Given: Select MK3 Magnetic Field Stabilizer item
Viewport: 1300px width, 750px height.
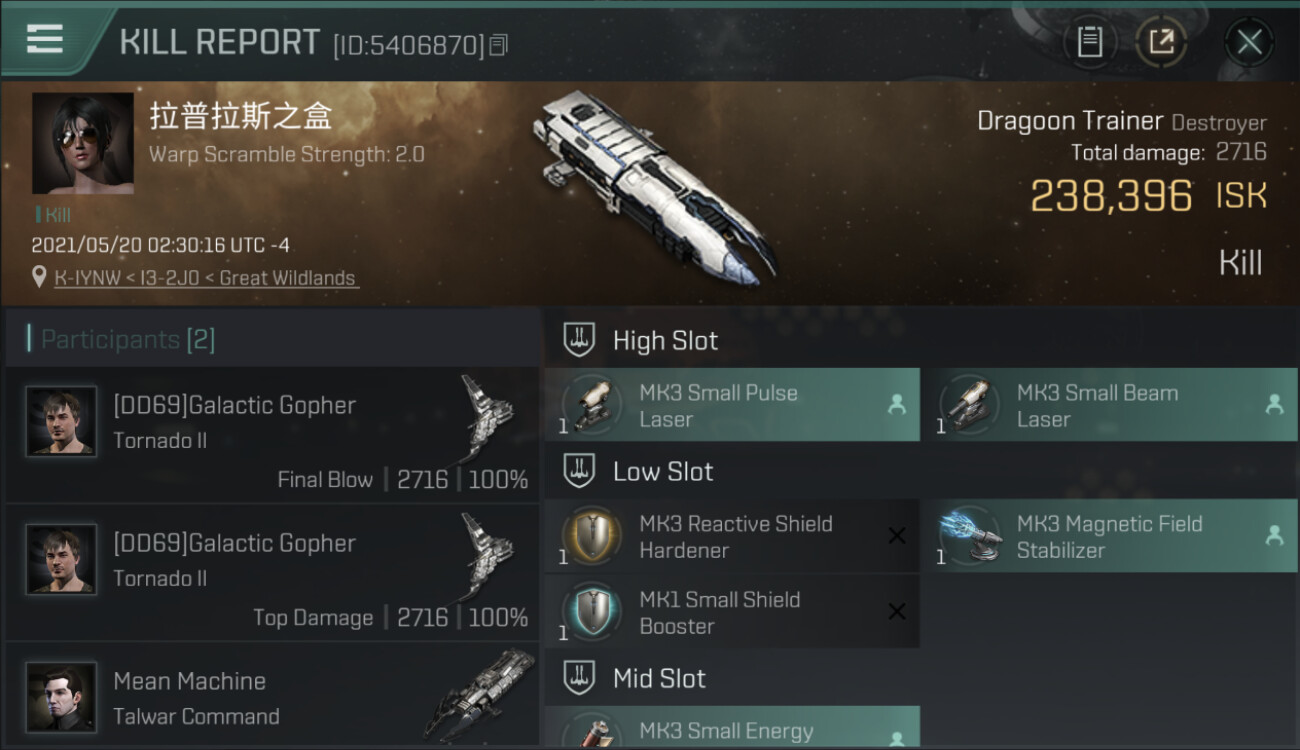Looking at the screenshot, I should click(1110, 536).
